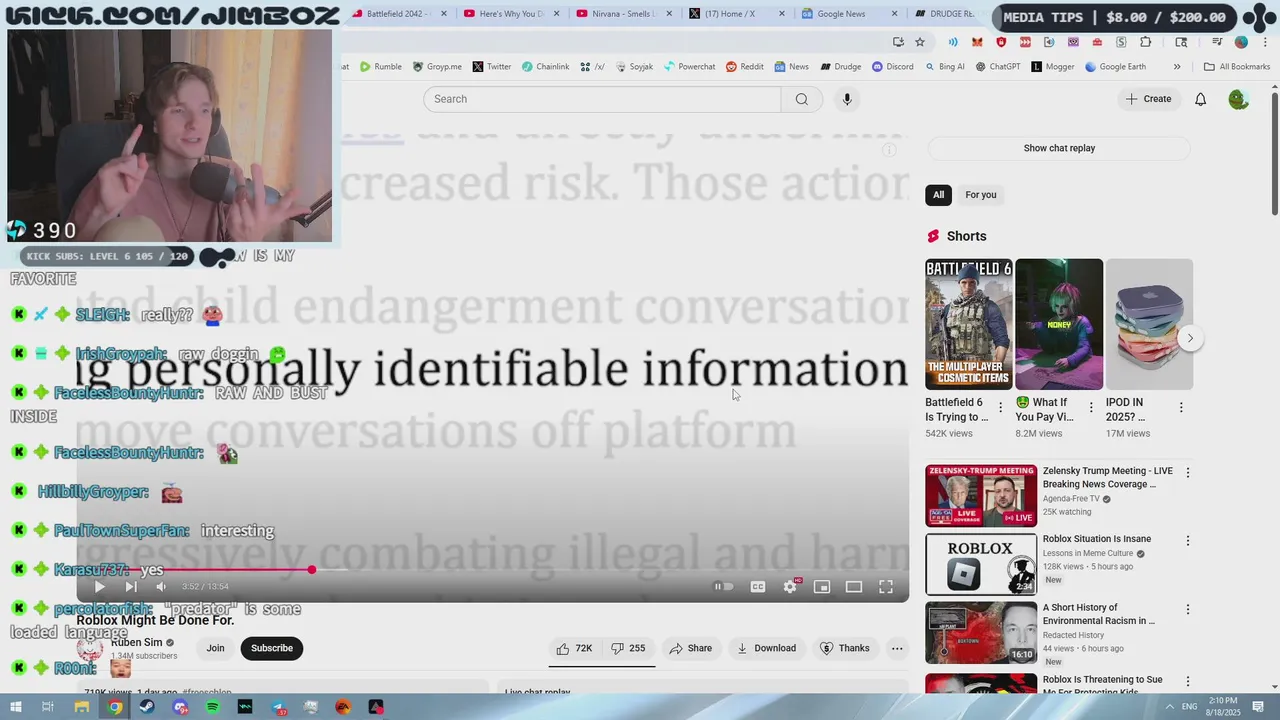The width and height of the screenshot is (1280, 720).
Task: Like the video with 72K likes
Action: point(575,648)
